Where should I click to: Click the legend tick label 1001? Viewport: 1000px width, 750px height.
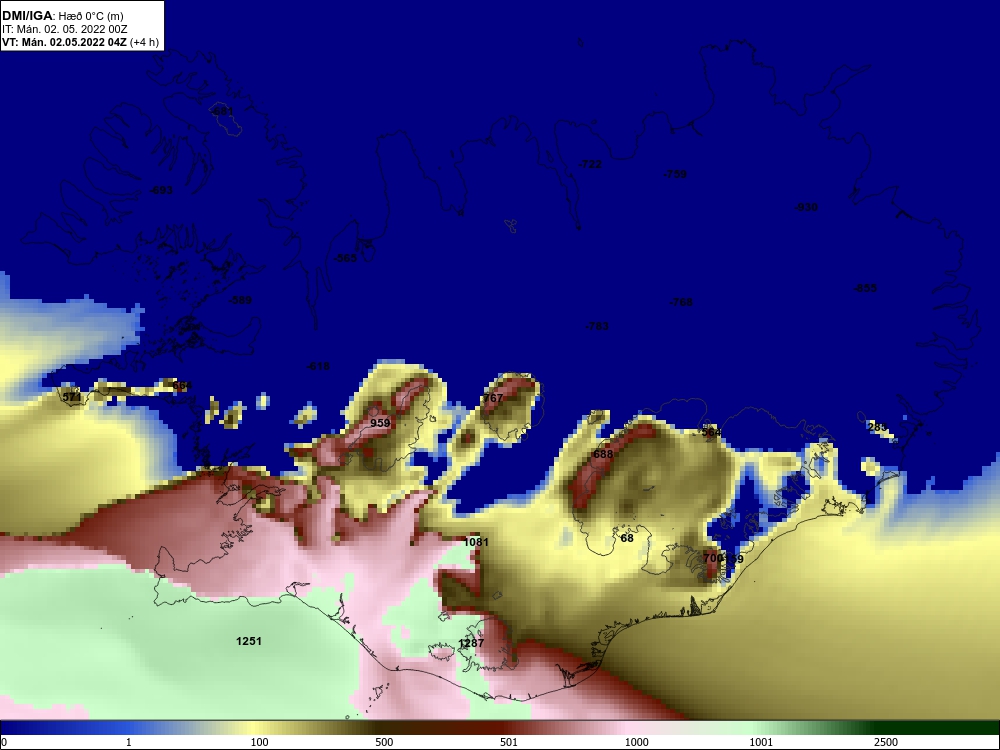(761, 742)
